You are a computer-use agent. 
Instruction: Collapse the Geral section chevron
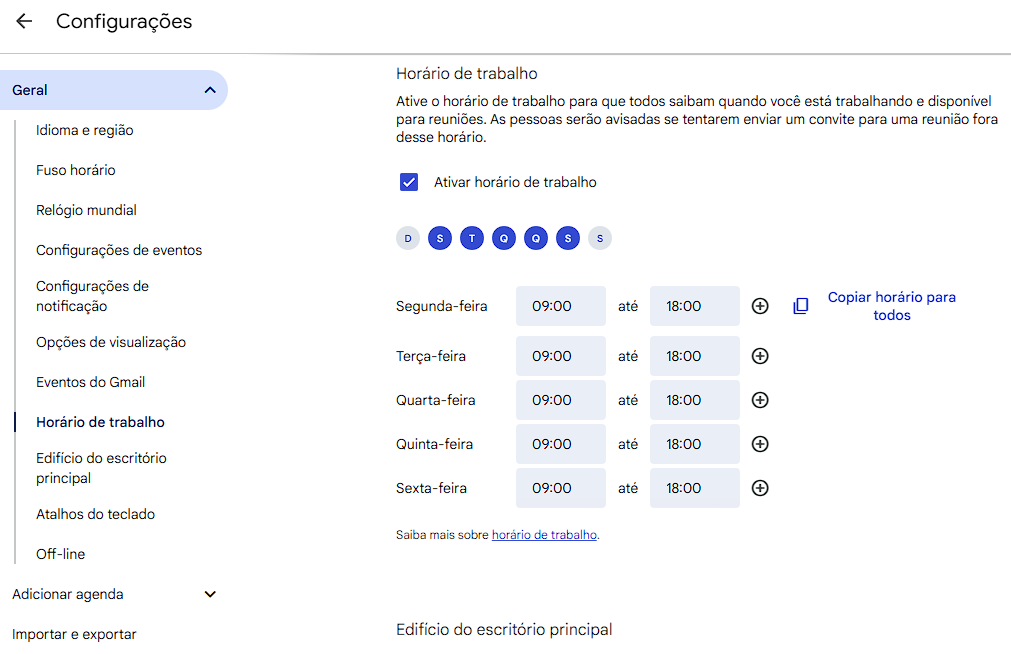click(x=210, y=90)
